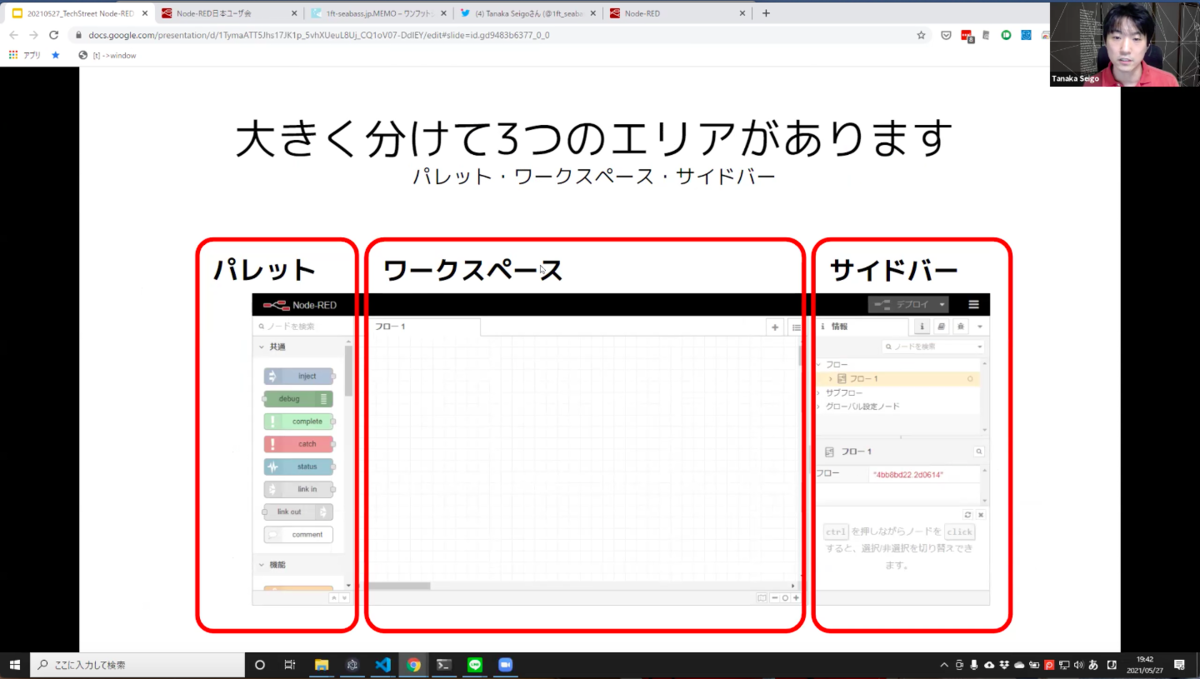Open the sidebar tab dropdown arrow
Image resolution: width=1200 pixels, height=679 pixels.
pos(980,327)
